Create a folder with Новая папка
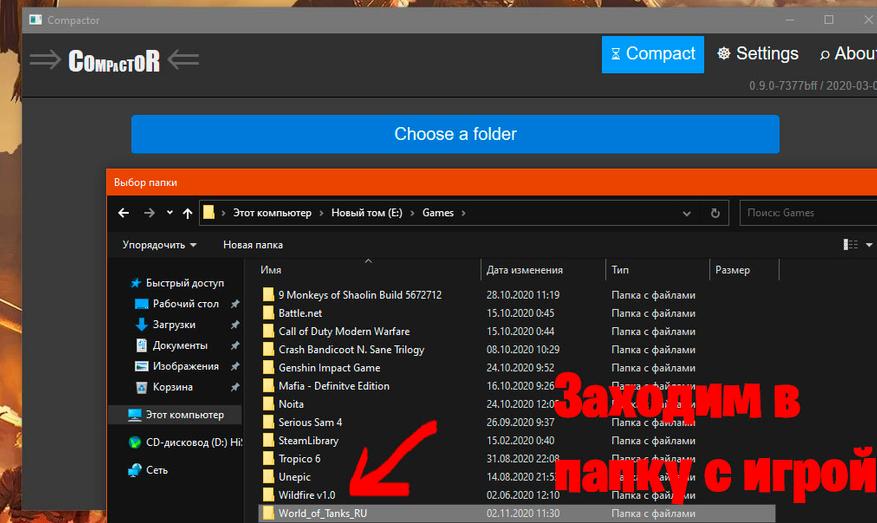The image size is (877, 523). pos(252,245)
